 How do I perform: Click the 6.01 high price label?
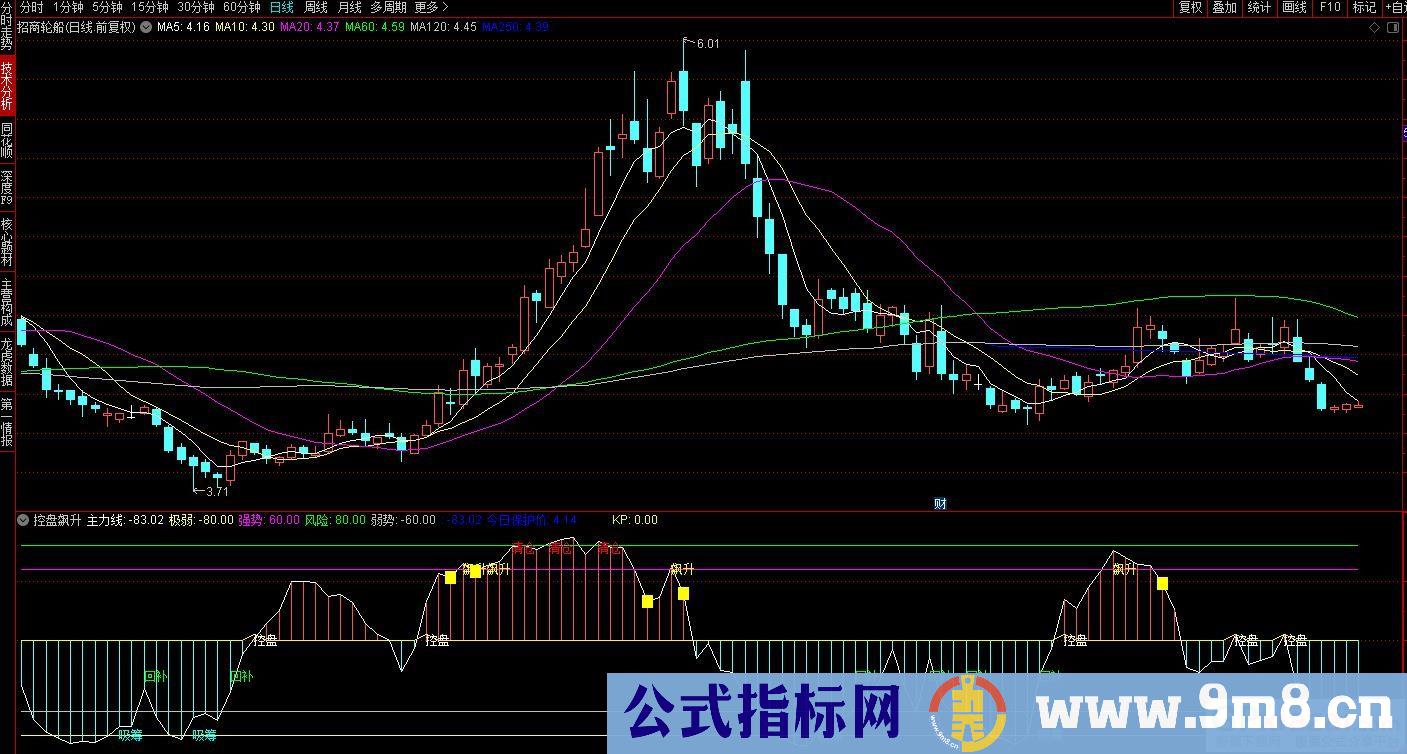pos(707,44)
